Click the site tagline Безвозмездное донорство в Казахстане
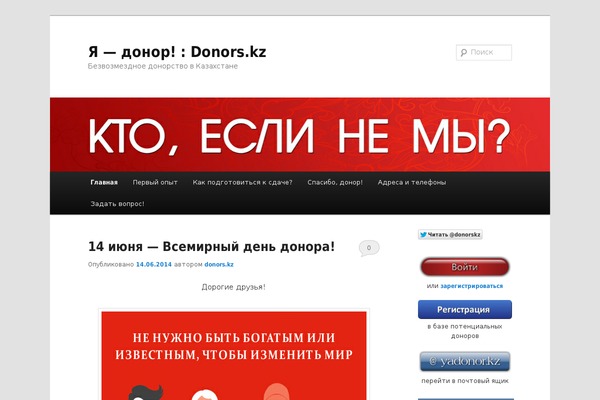 [x=163, y=66]
